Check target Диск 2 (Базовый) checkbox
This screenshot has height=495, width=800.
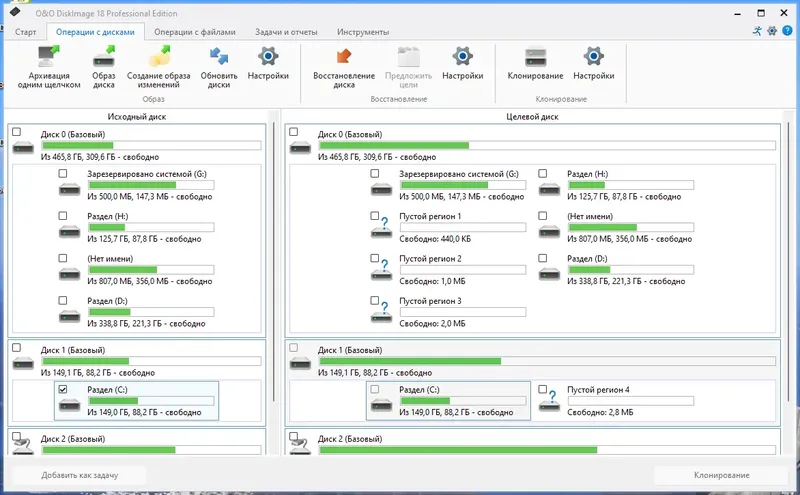point(293,436)
